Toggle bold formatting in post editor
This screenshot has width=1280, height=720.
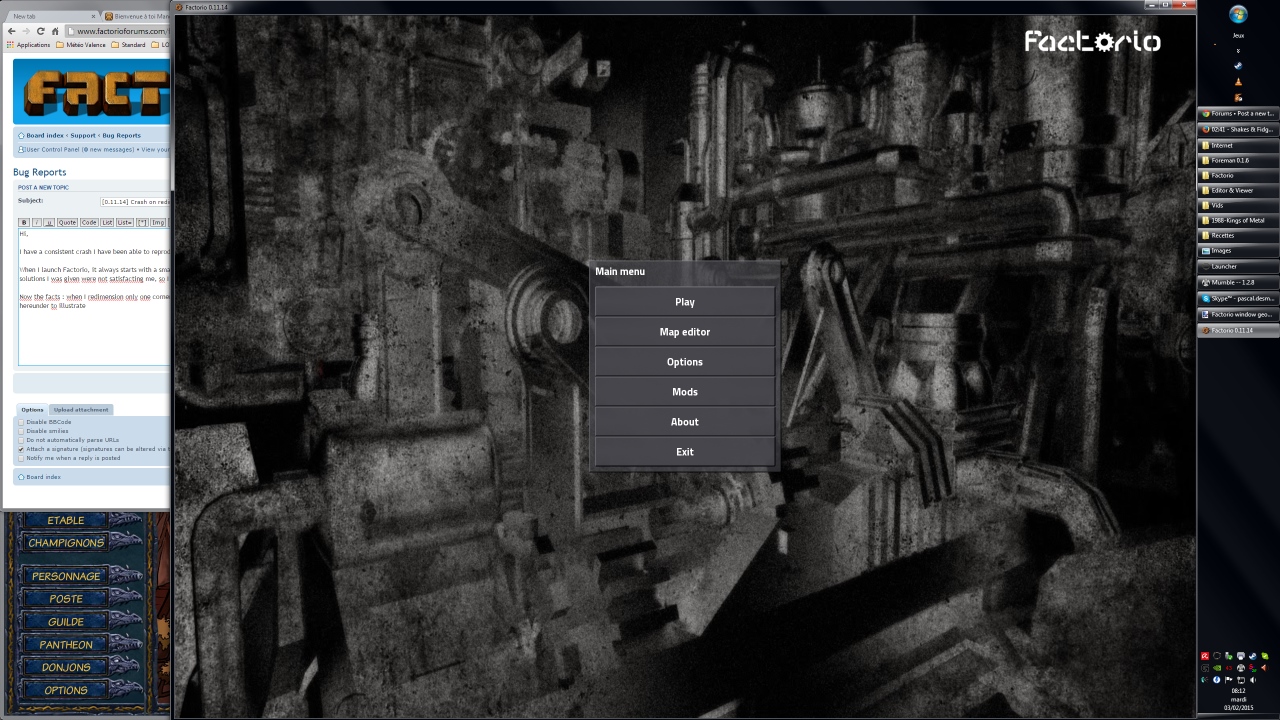[x=24, y=222]
